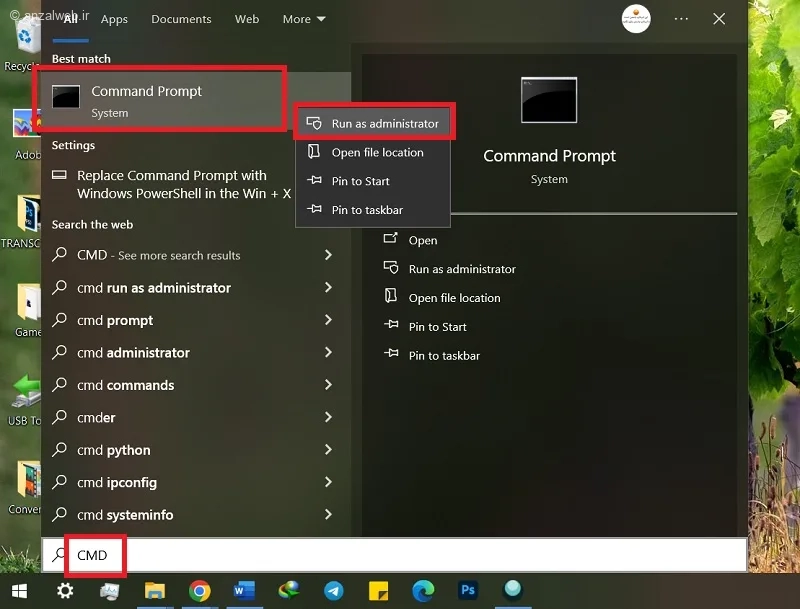800x609 pixels.
Task: Open the three-dot options menu
Action: coord(681,19)
